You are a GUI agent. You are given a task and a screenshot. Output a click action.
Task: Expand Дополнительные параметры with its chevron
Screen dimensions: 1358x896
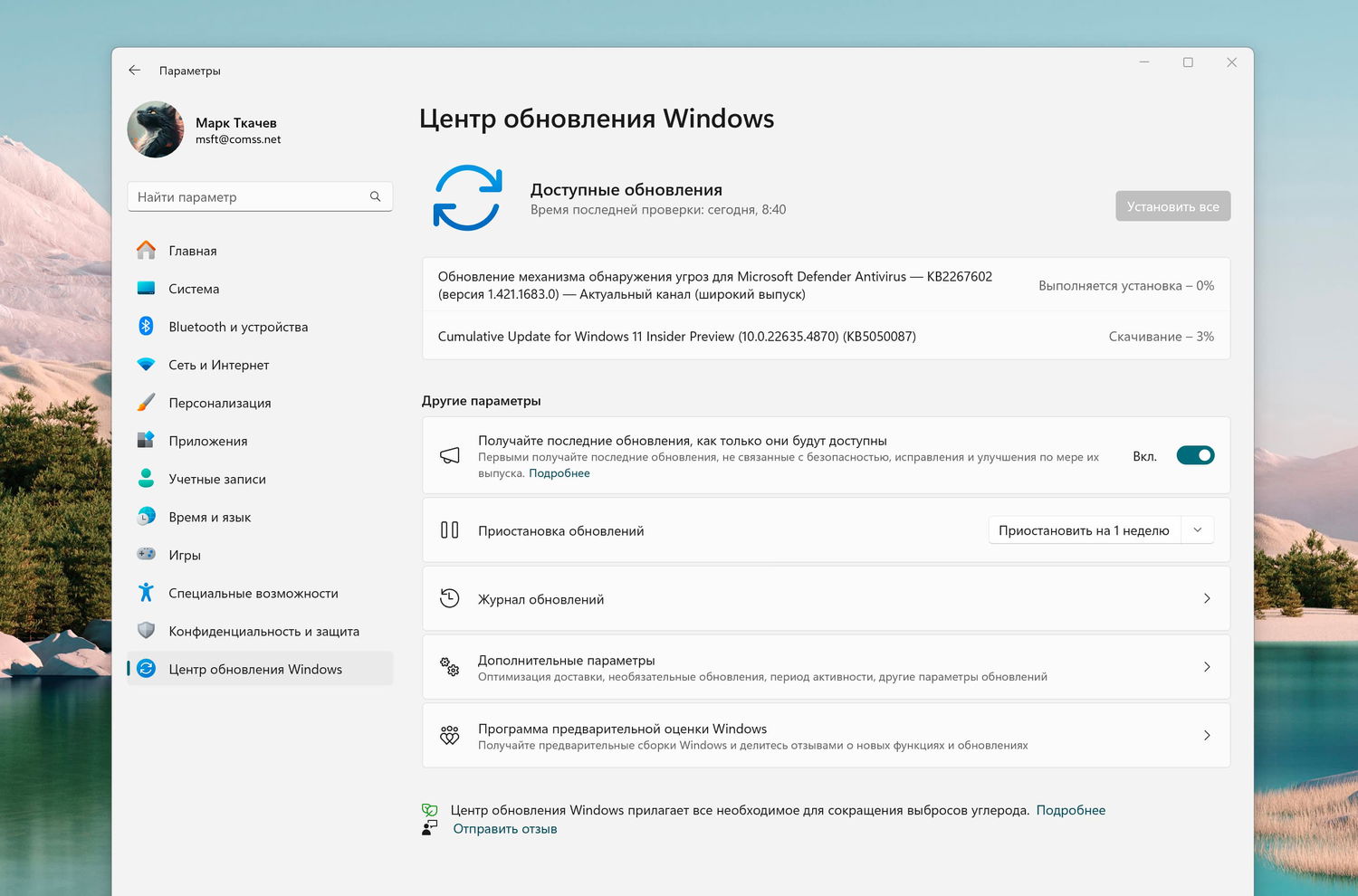[1207, 667]
